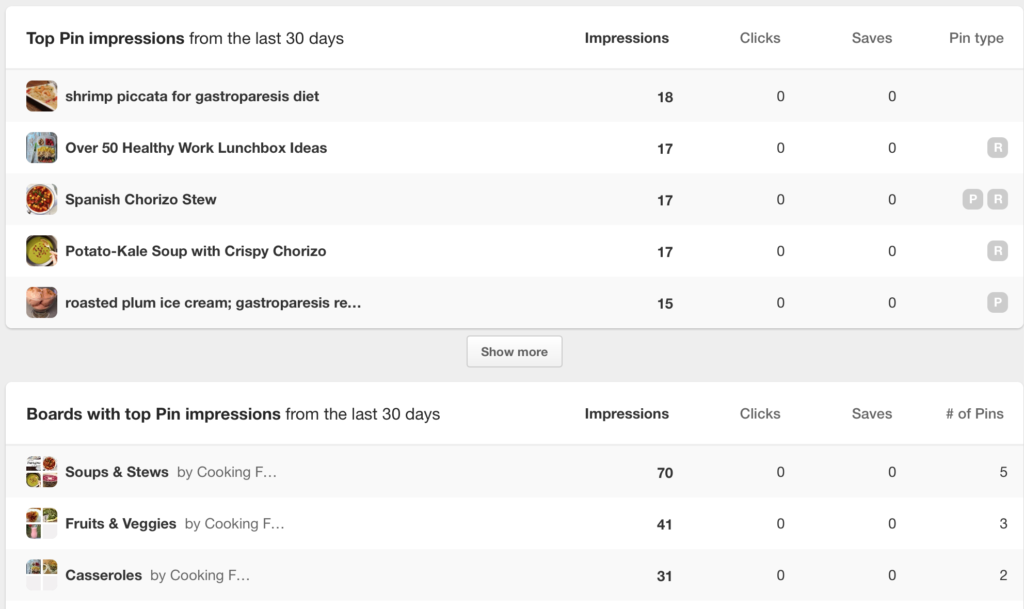Viewport: 1024px width, 609px height.
Task: Sort top pins by Saves column header
Action: click(x=871, y=38)
